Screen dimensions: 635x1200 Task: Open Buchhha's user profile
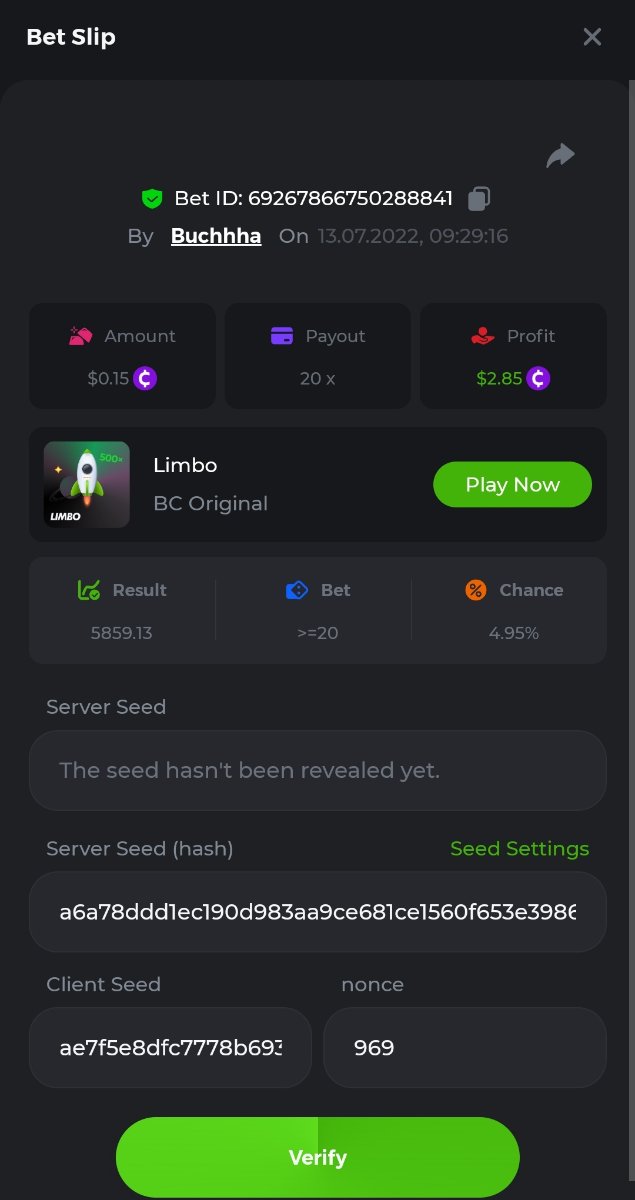[x=216, y=236]
